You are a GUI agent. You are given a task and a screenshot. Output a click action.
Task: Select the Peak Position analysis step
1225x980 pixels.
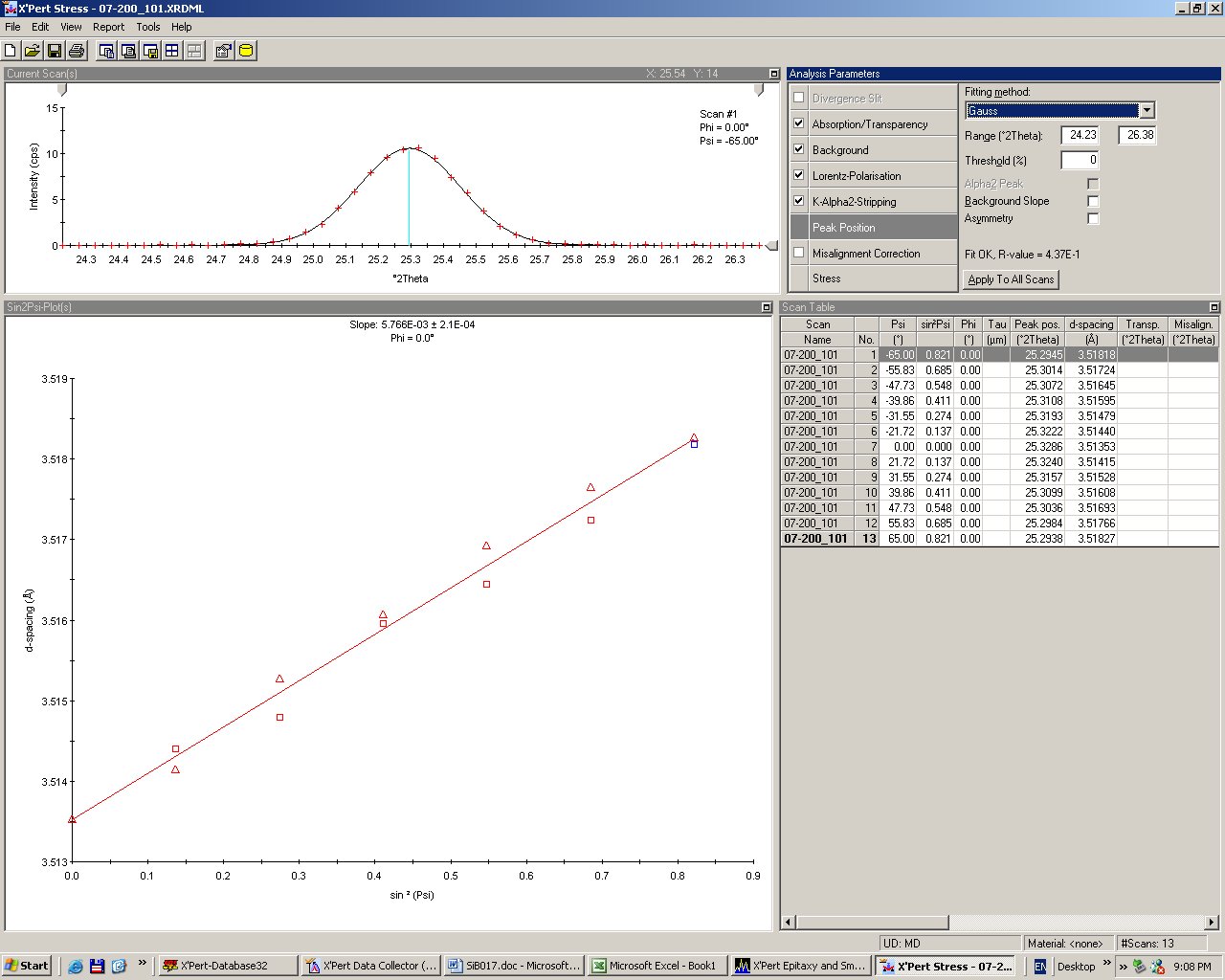tap(873, 228)
